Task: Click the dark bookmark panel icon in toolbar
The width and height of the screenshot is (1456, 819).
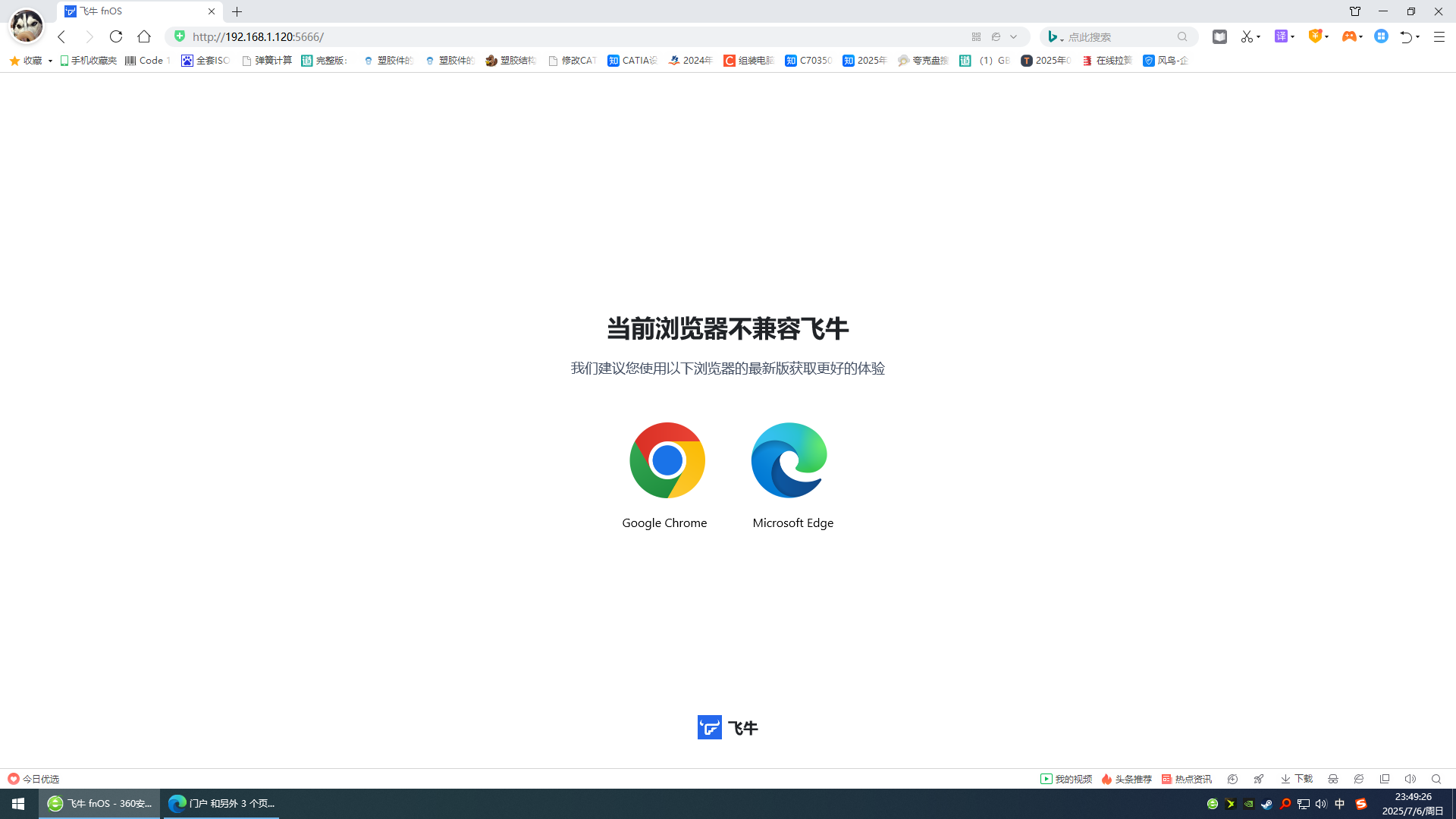Action: point(1219,36)
